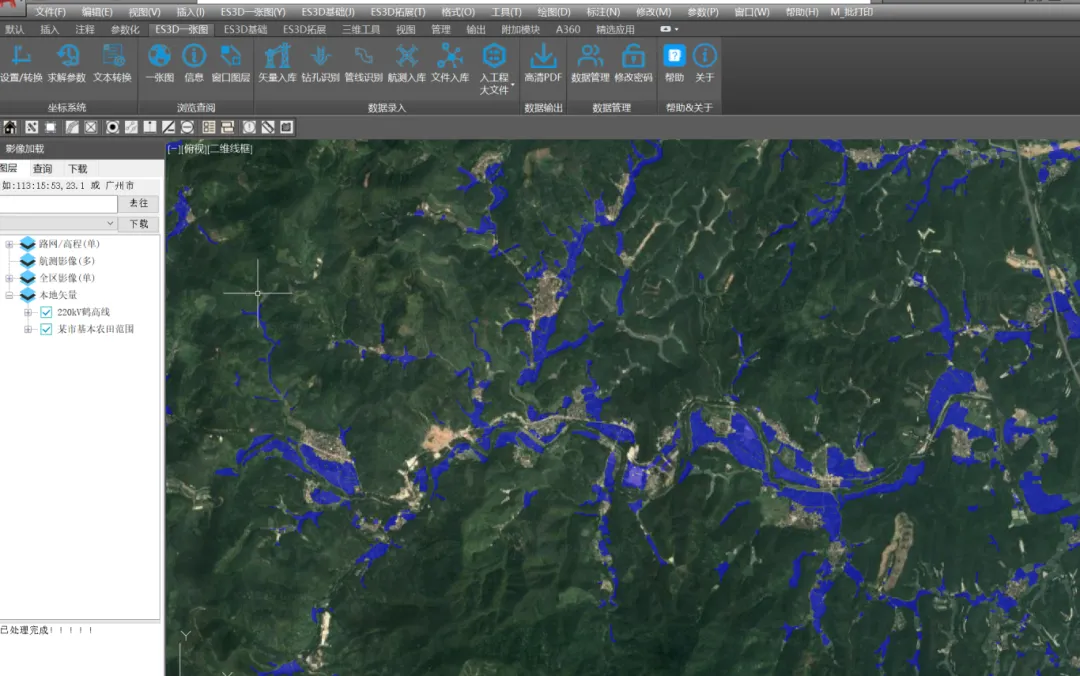This screenshot has width=1080, height=676.
Task: Click the 去往 button
Action: click(x=138, y=203)
